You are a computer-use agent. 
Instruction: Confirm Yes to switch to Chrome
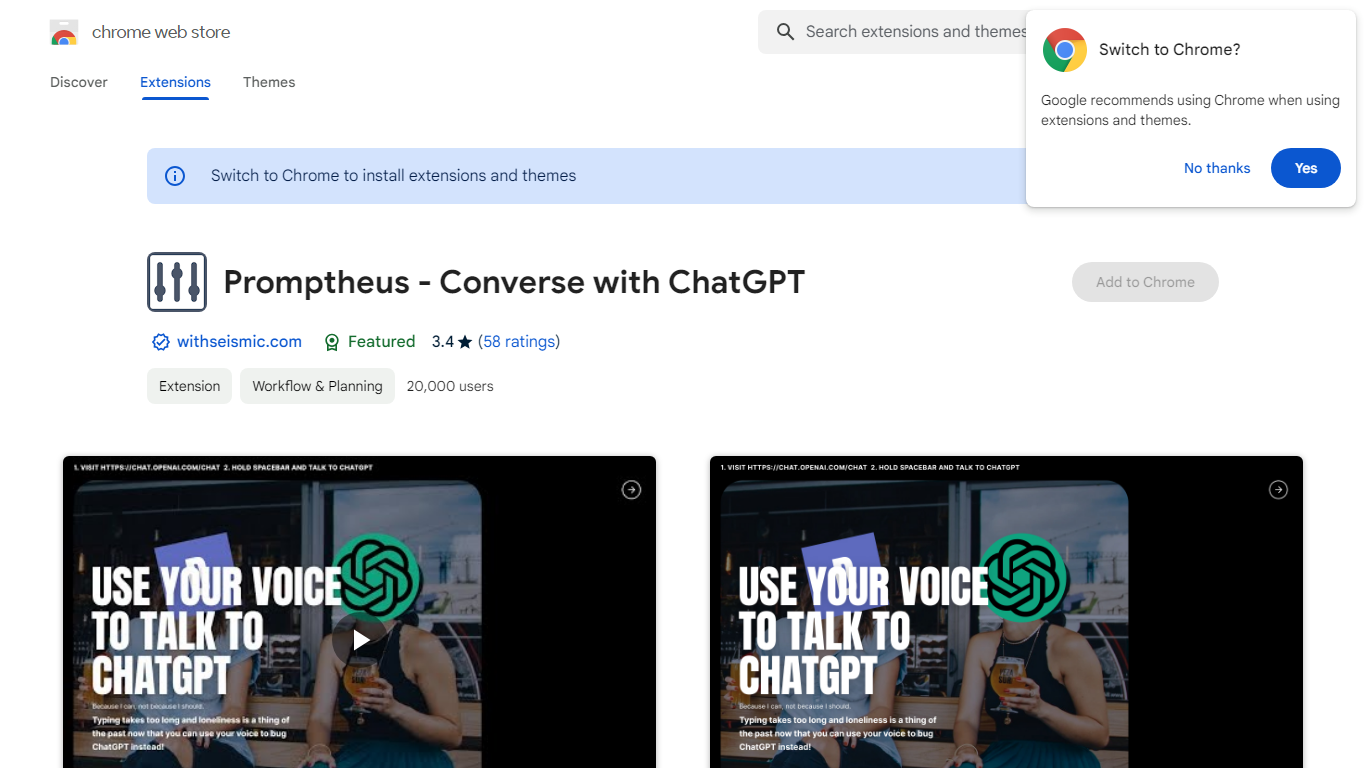pyautogui.click(x=1305, y=168)
